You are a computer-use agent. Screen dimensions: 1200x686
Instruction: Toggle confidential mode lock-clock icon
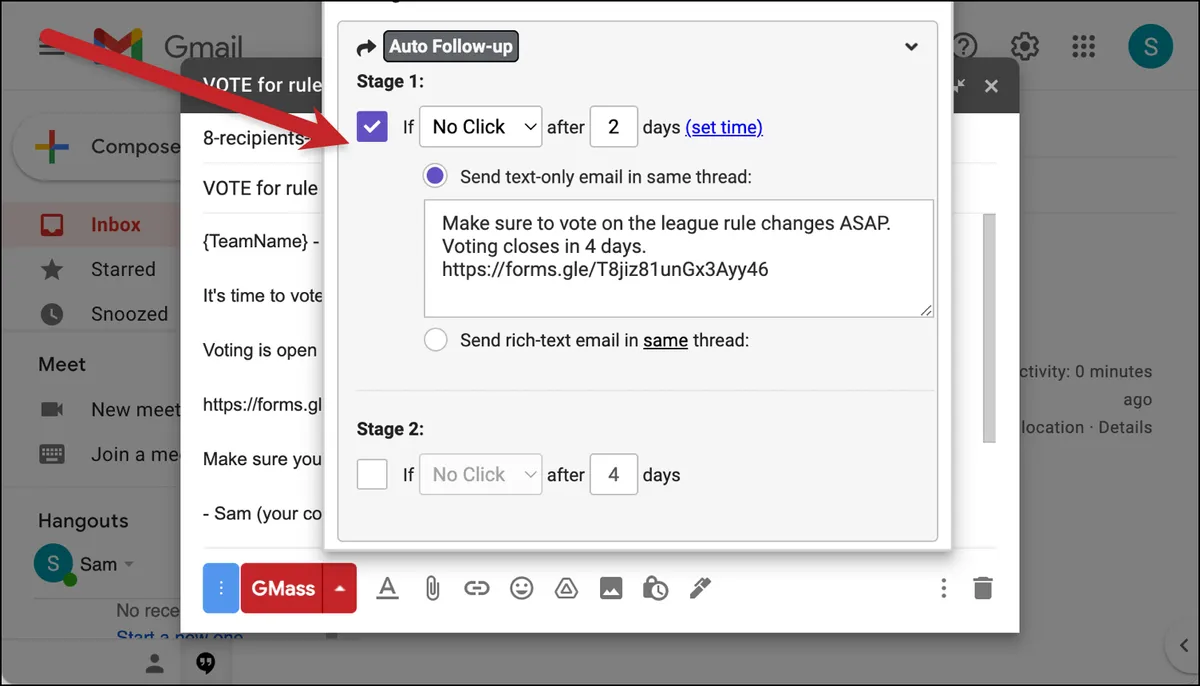click(655, 588)
